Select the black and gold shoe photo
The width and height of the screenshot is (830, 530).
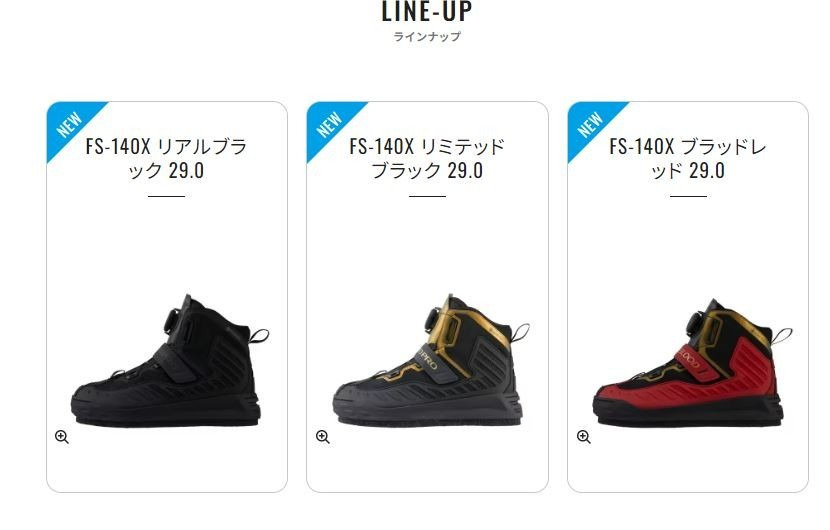(x=431, y=360)
